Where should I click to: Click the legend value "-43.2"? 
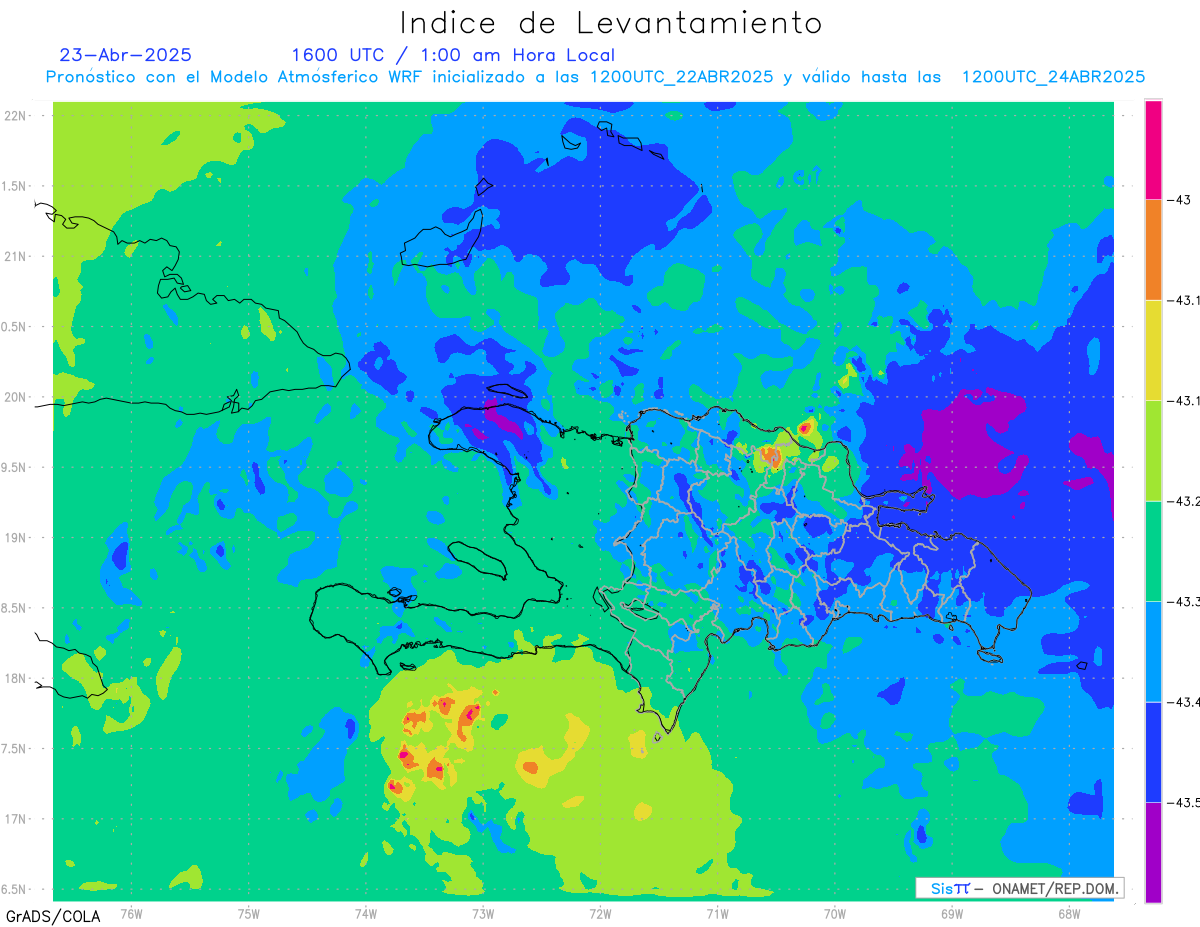(x=1185, y=501)
